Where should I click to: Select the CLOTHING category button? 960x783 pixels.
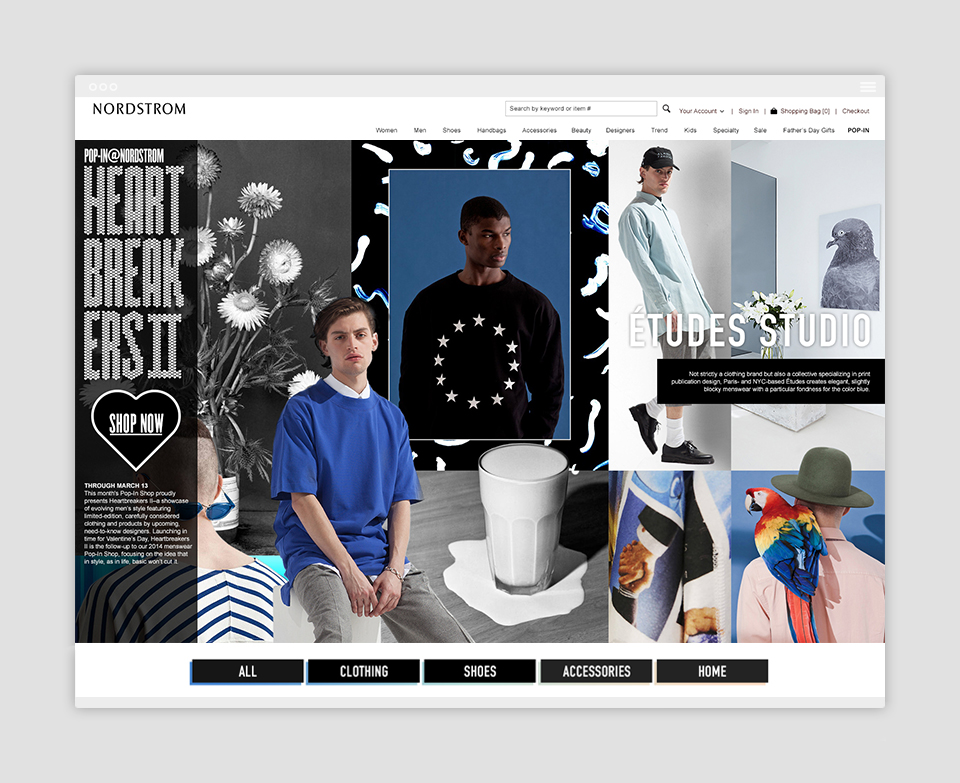pos(364,672)
